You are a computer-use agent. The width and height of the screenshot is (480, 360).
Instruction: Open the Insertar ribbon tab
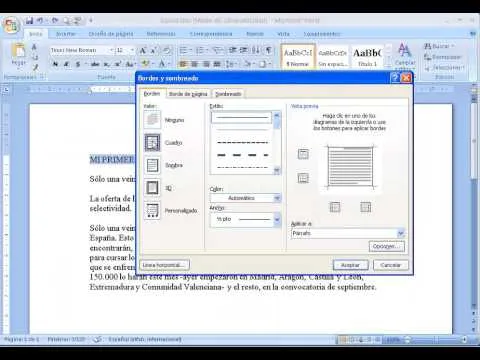tap(65, 34)
